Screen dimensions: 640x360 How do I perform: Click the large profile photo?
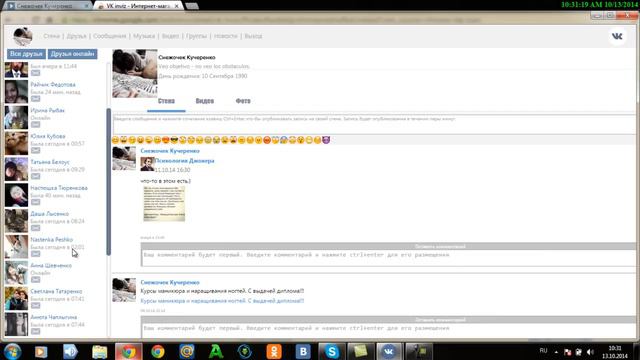(x=135, y=73)
